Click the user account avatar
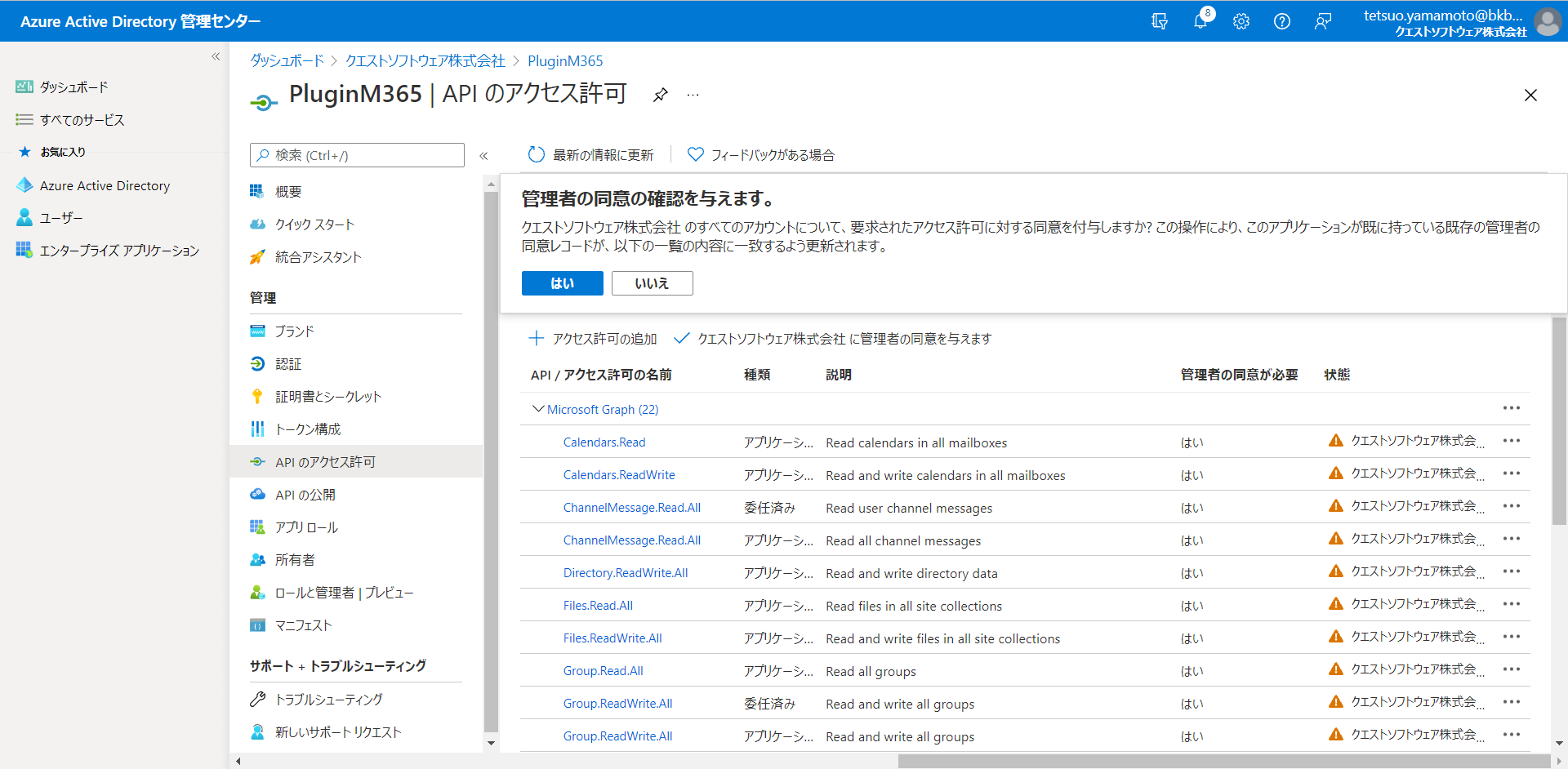Screen dimensions: 1568x769 pyautogui.click(x=1548, y=21)
